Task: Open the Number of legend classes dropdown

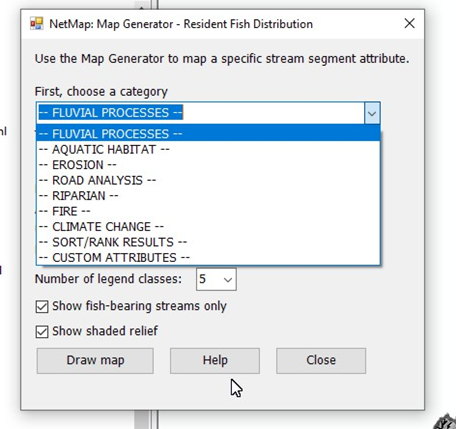Action: [216, 279]
